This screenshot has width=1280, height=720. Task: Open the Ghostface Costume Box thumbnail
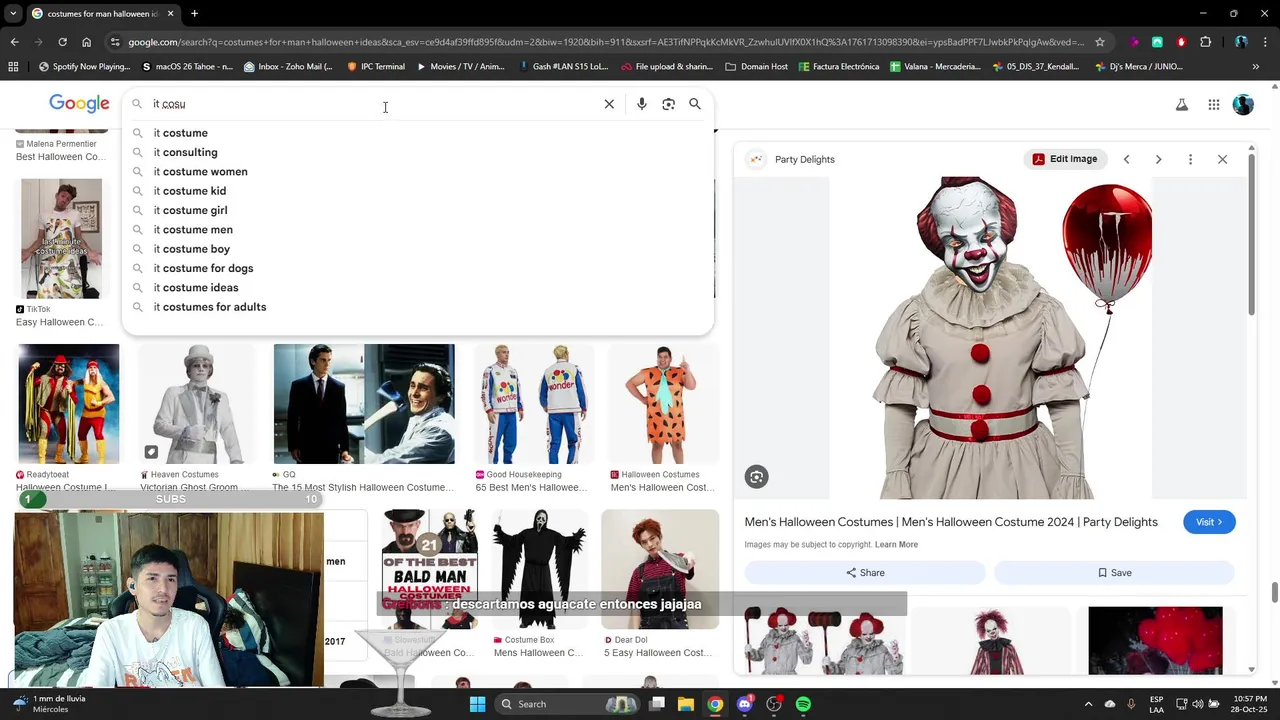[x=539, y=570]
